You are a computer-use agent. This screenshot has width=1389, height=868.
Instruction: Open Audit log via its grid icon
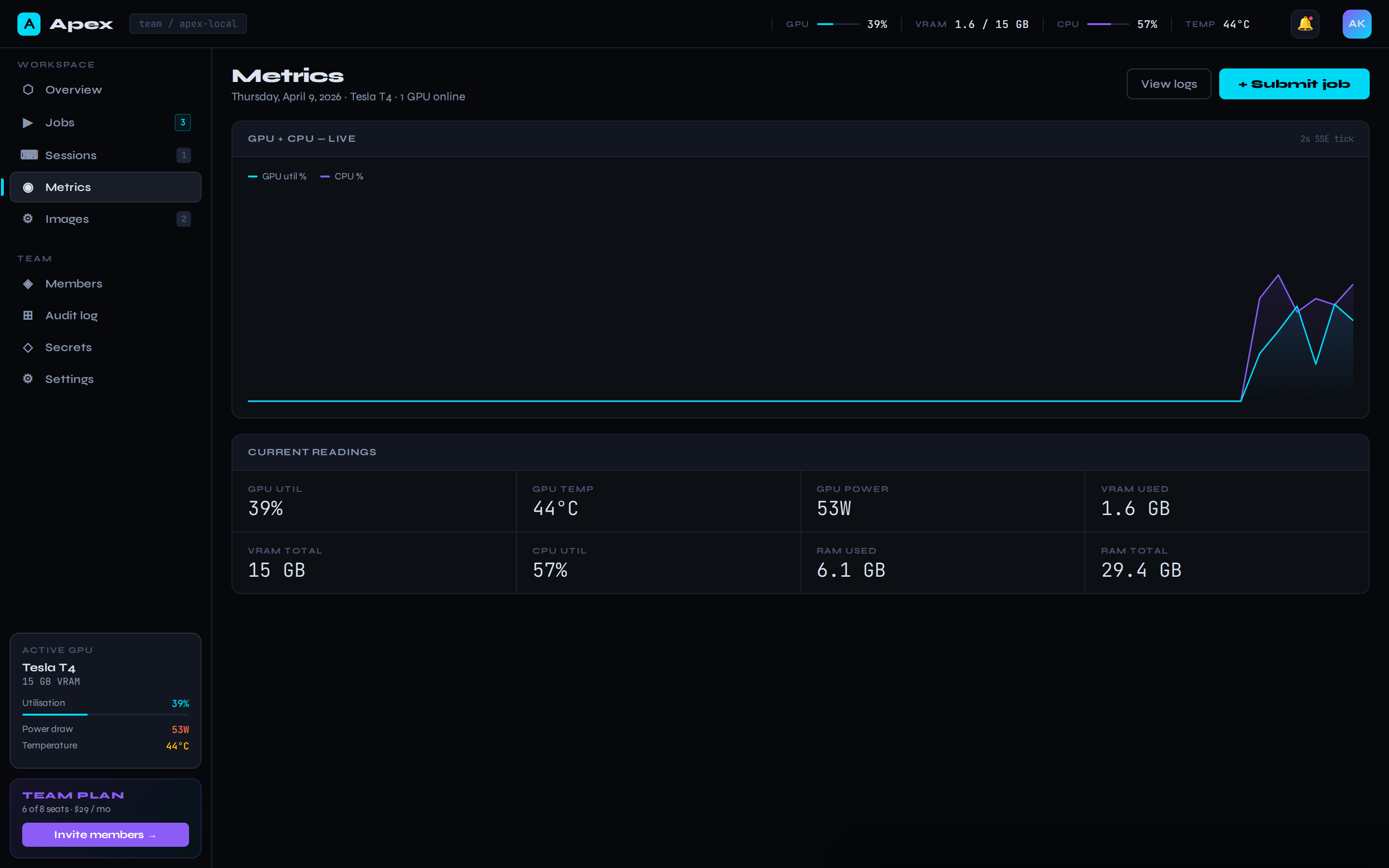coord(27,314)
